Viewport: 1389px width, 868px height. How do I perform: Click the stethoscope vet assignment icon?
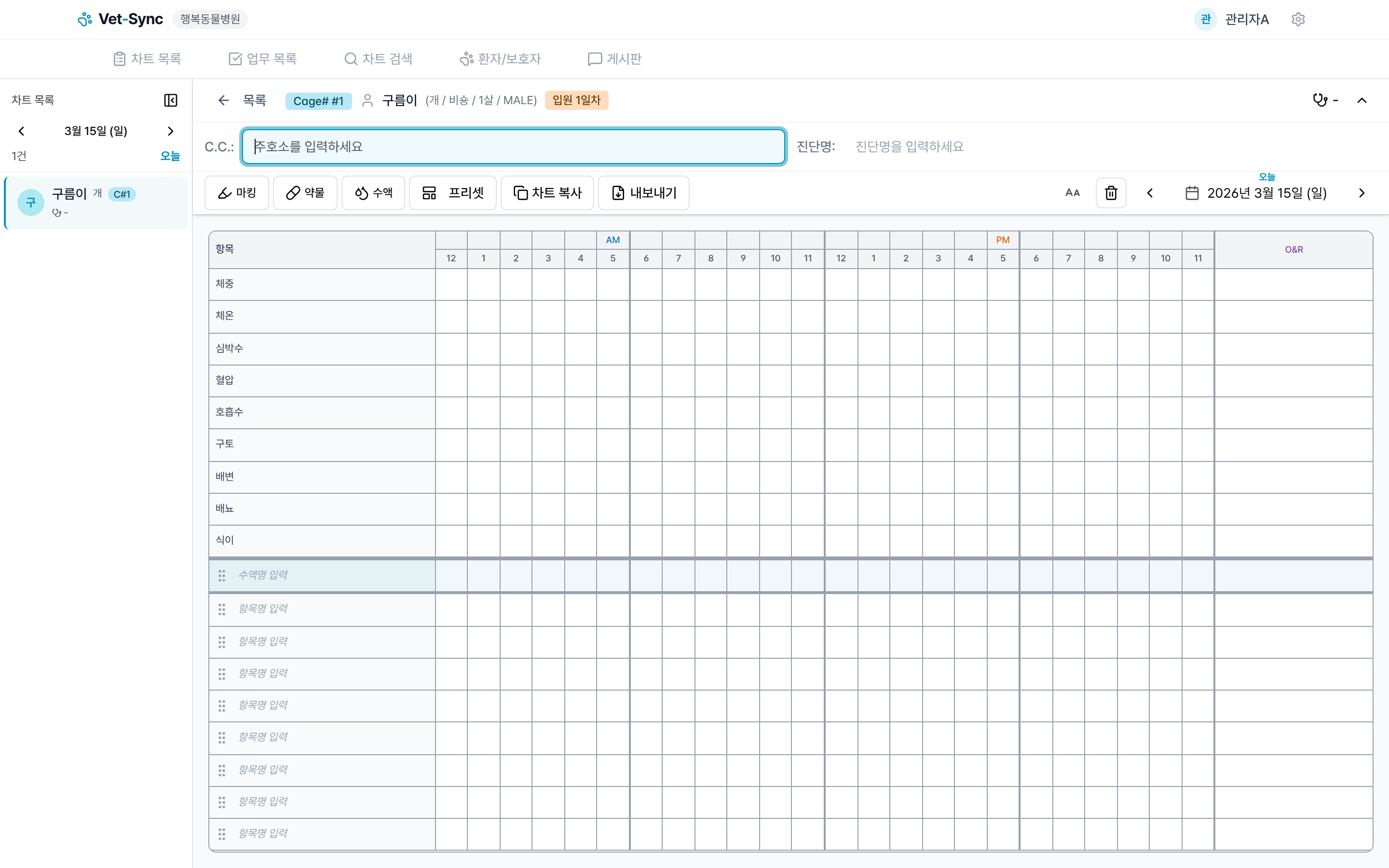[1320, 100]
